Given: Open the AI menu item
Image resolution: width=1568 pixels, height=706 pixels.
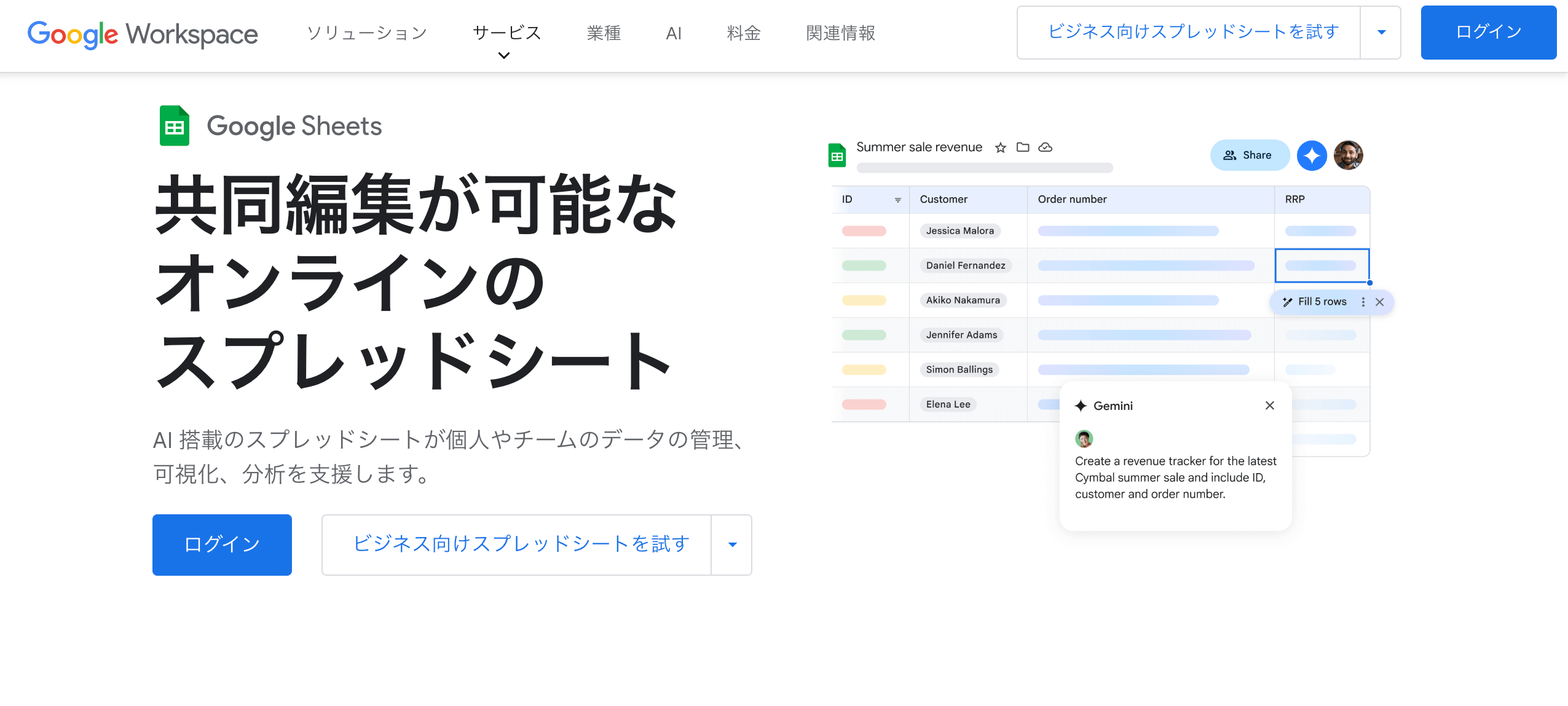Looking at the screenshot, I should pyautogui.click(x=674, y=33).
